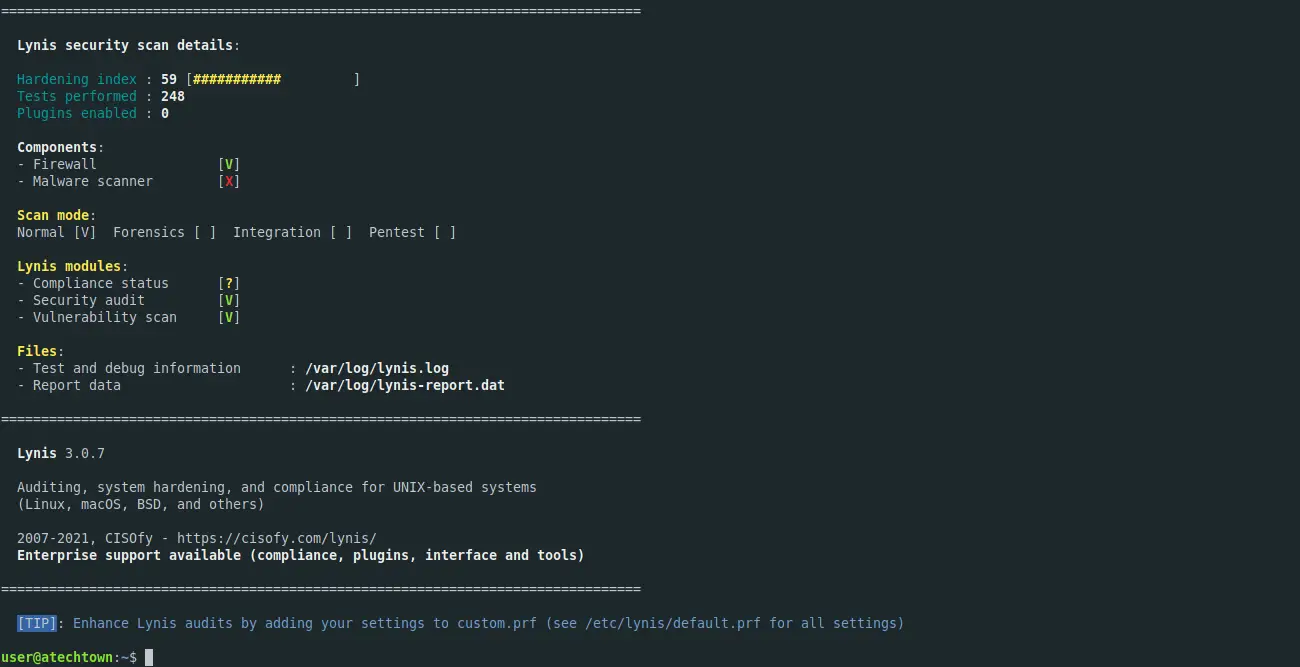Click the green V beside Security audit
Screen dimensions: 1300x667
pyautogui.click(x=229, y=300)
